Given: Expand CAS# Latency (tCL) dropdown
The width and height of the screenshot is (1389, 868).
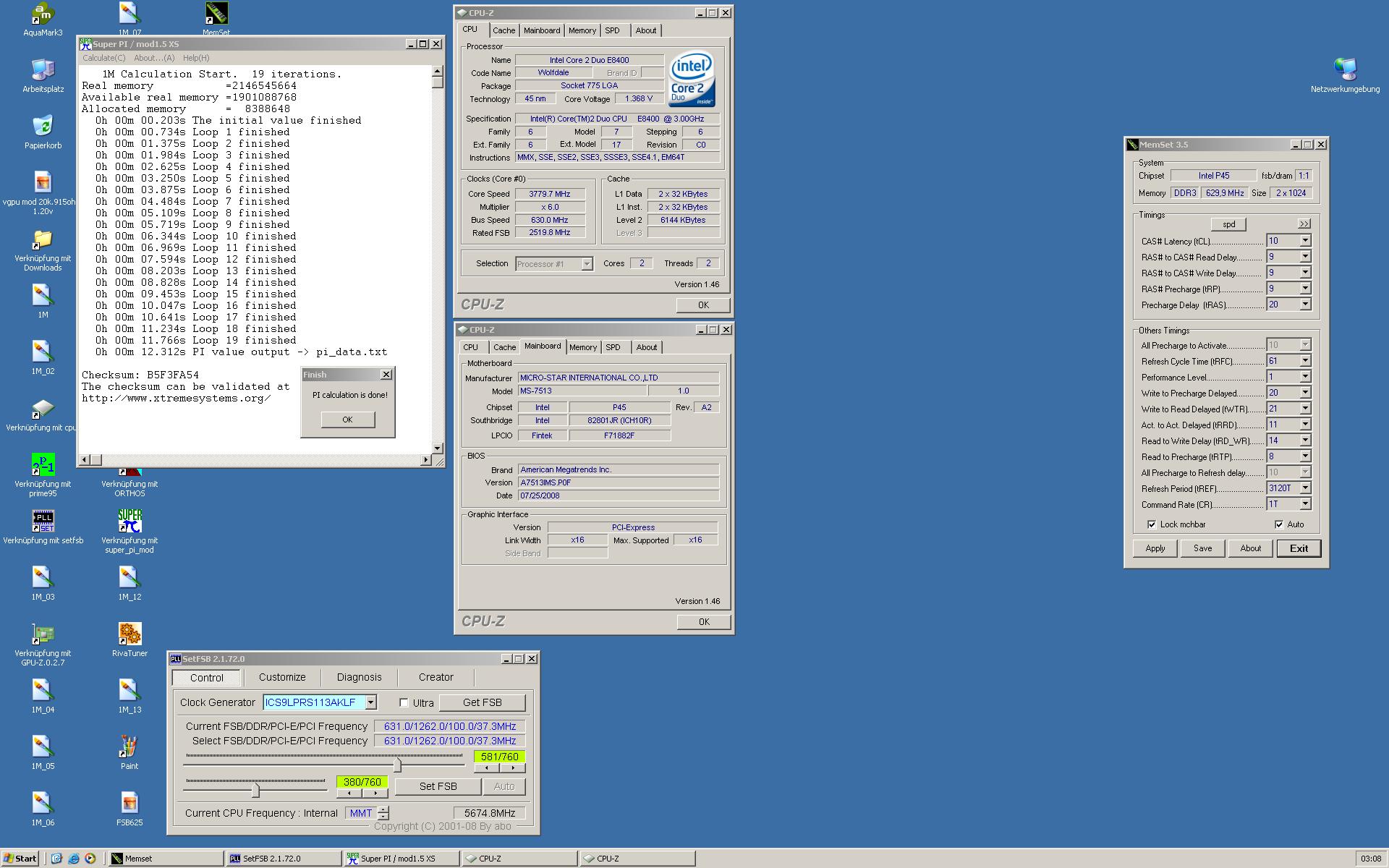Looking at the screenshot, I should coord(1305,241).
